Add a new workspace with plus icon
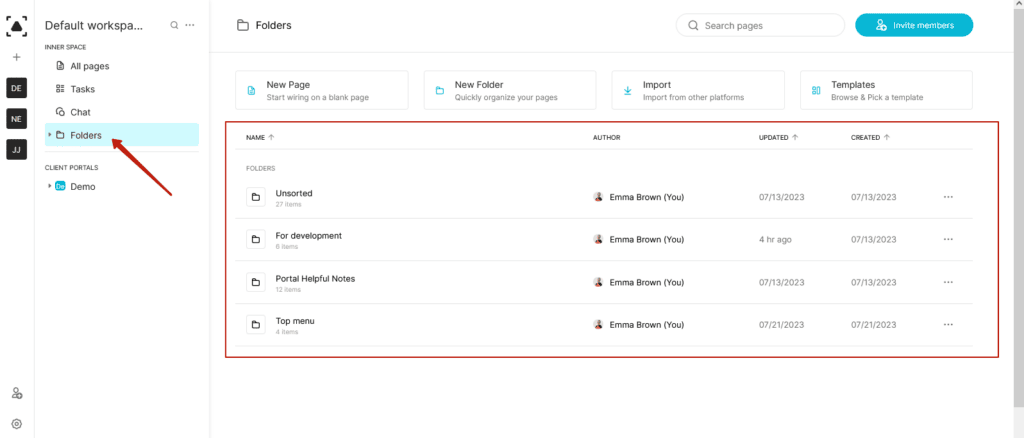1024x438 pixels. 17,57
